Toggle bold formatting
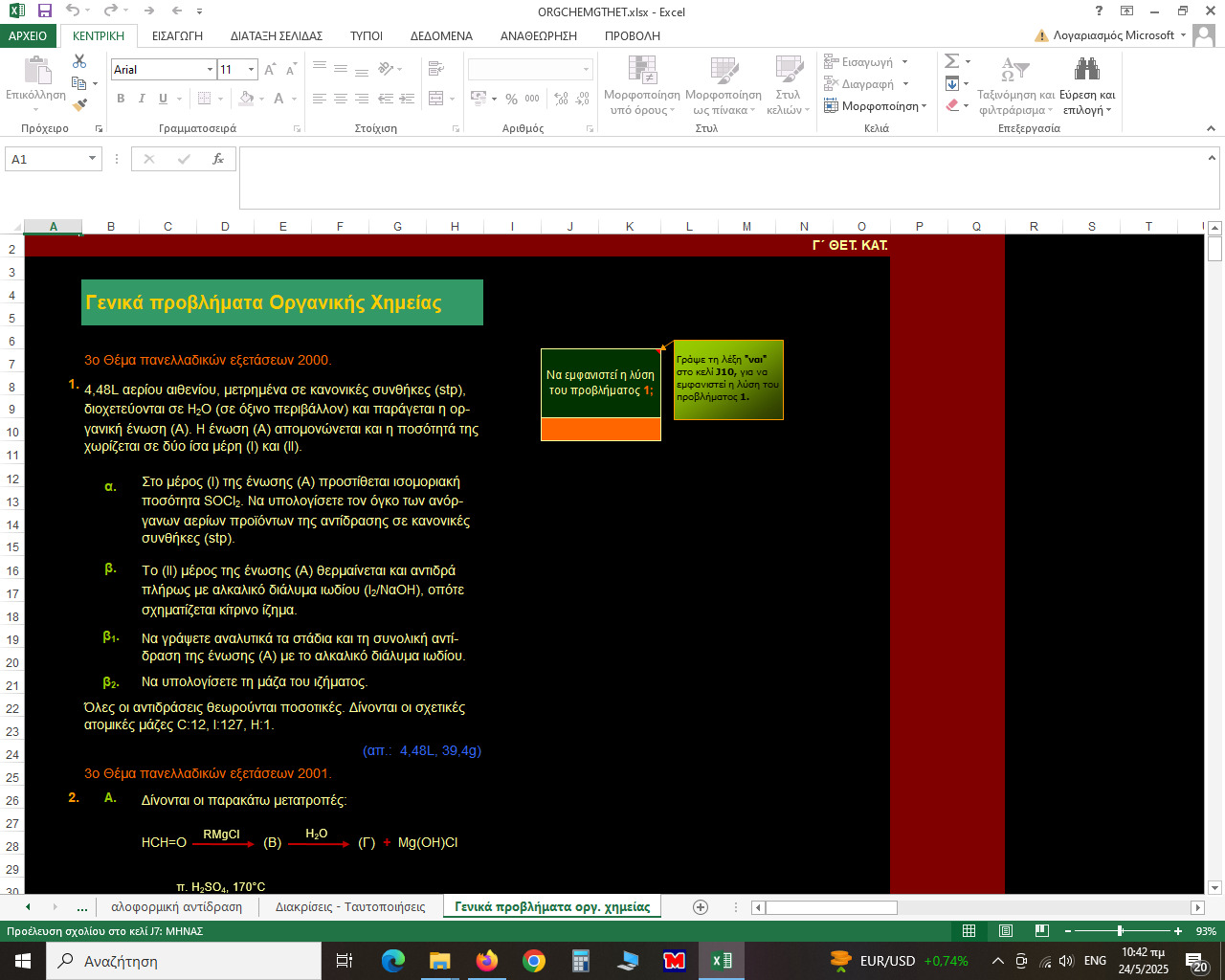The height and width of the screenshot is (980, 1225). [121, 99]
